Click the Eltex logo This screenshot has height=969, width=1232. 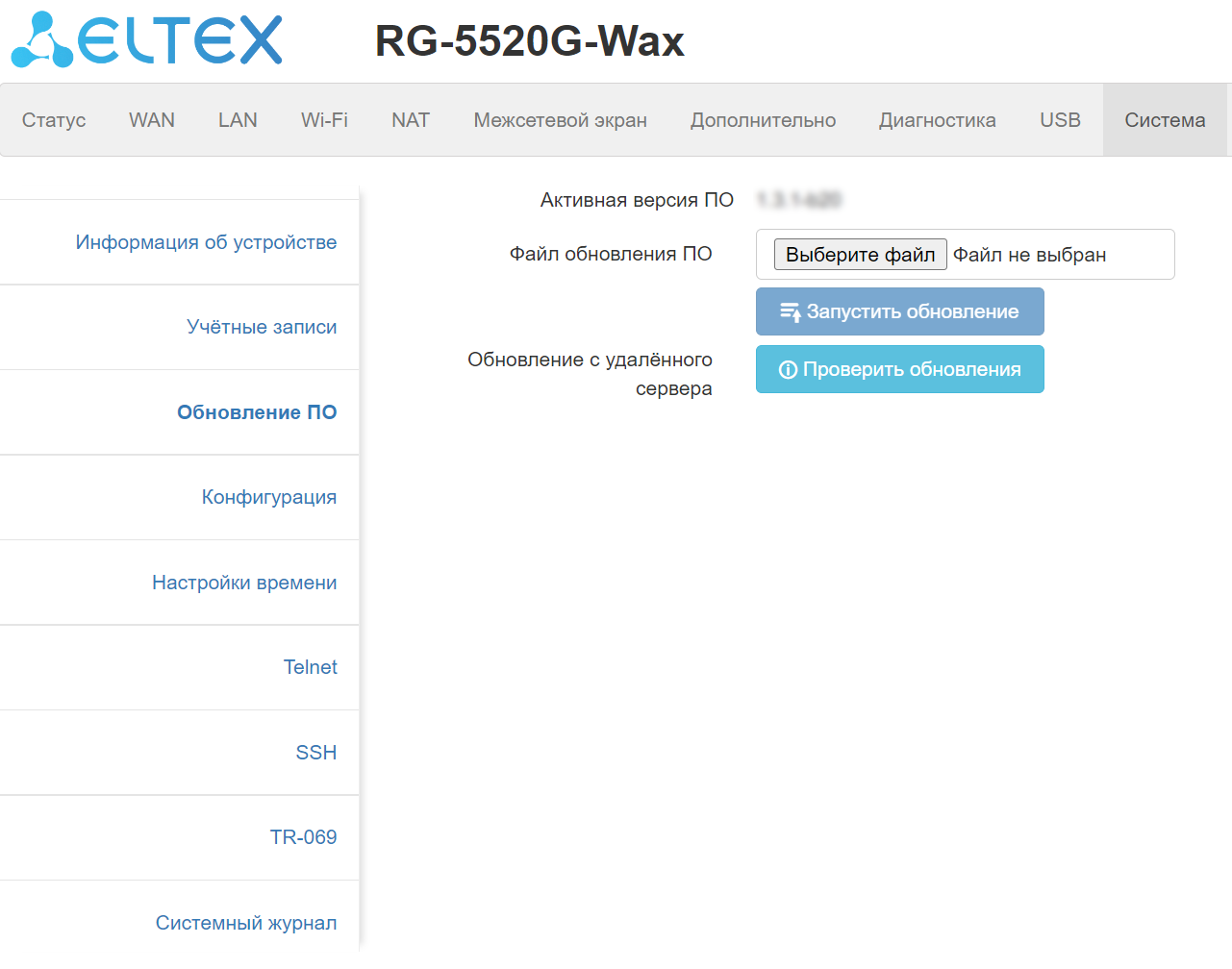(147, 39)
